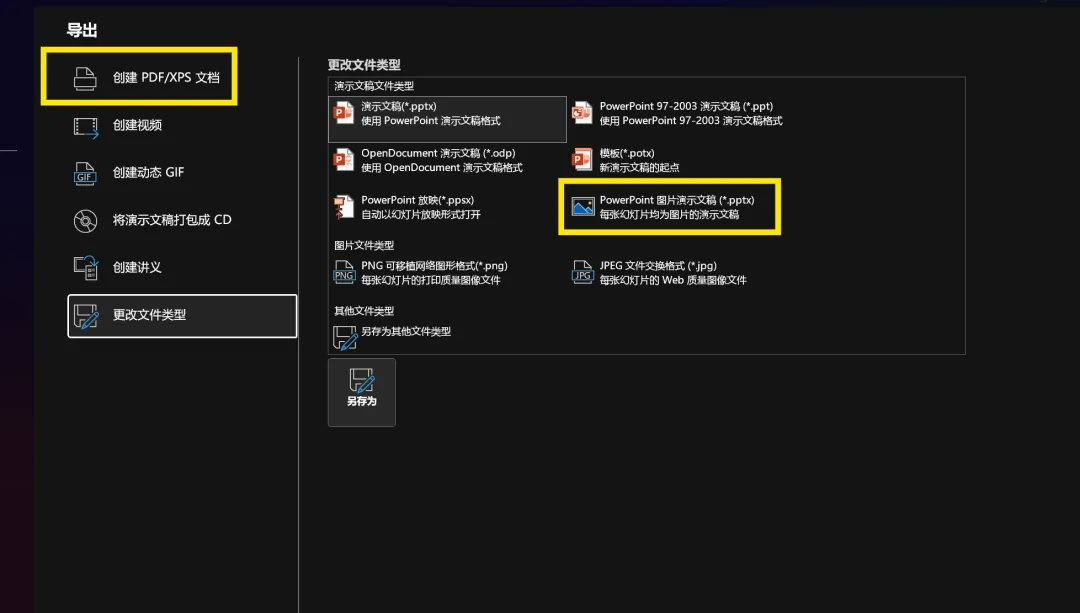Click the PowerPoint 97-2003 (*.ppt) file icon
Screen dimensions: 1080x613
coord(581,113)
